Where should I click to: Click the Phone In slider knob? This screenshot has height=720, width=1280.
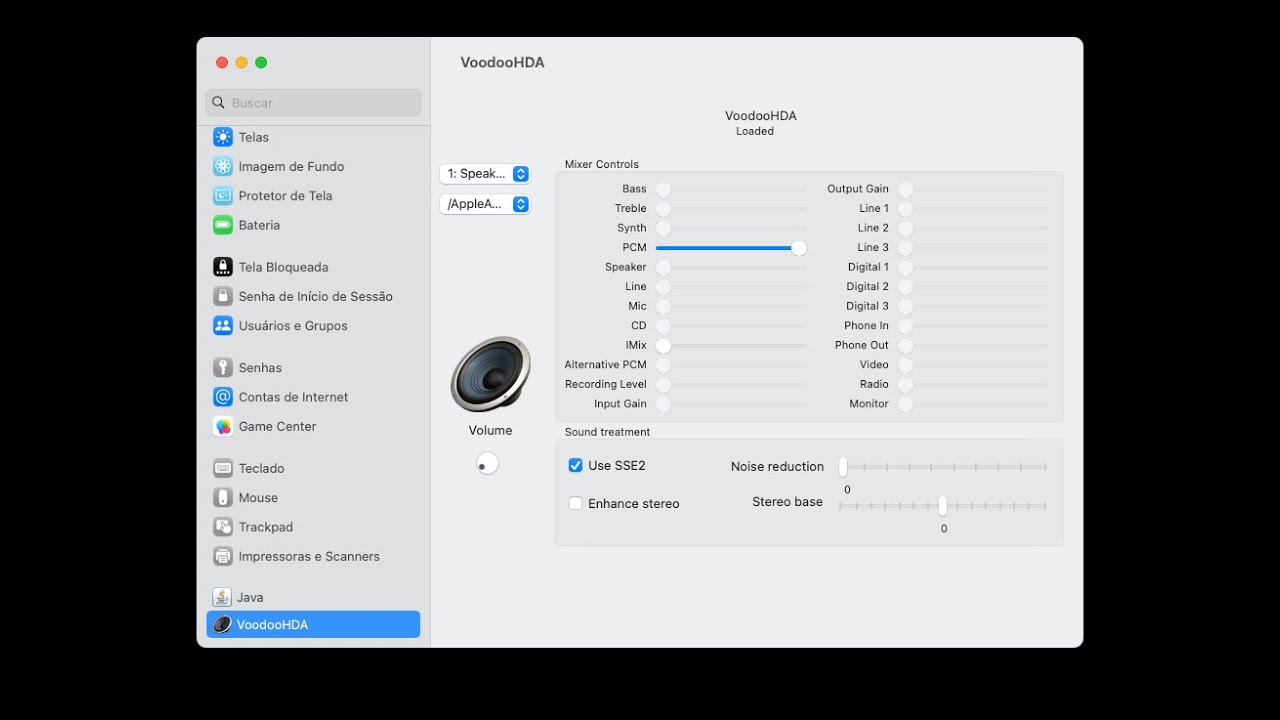tap(905, 326)
